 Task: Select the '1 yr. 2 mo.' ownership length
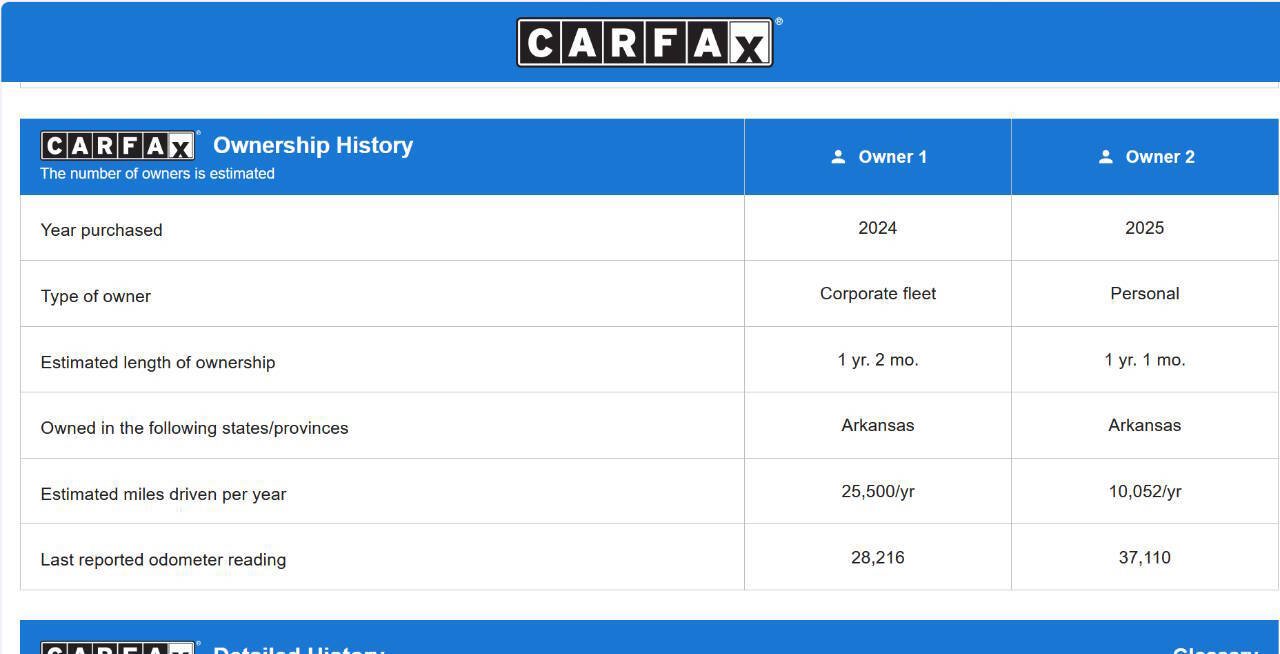(878, 360)
